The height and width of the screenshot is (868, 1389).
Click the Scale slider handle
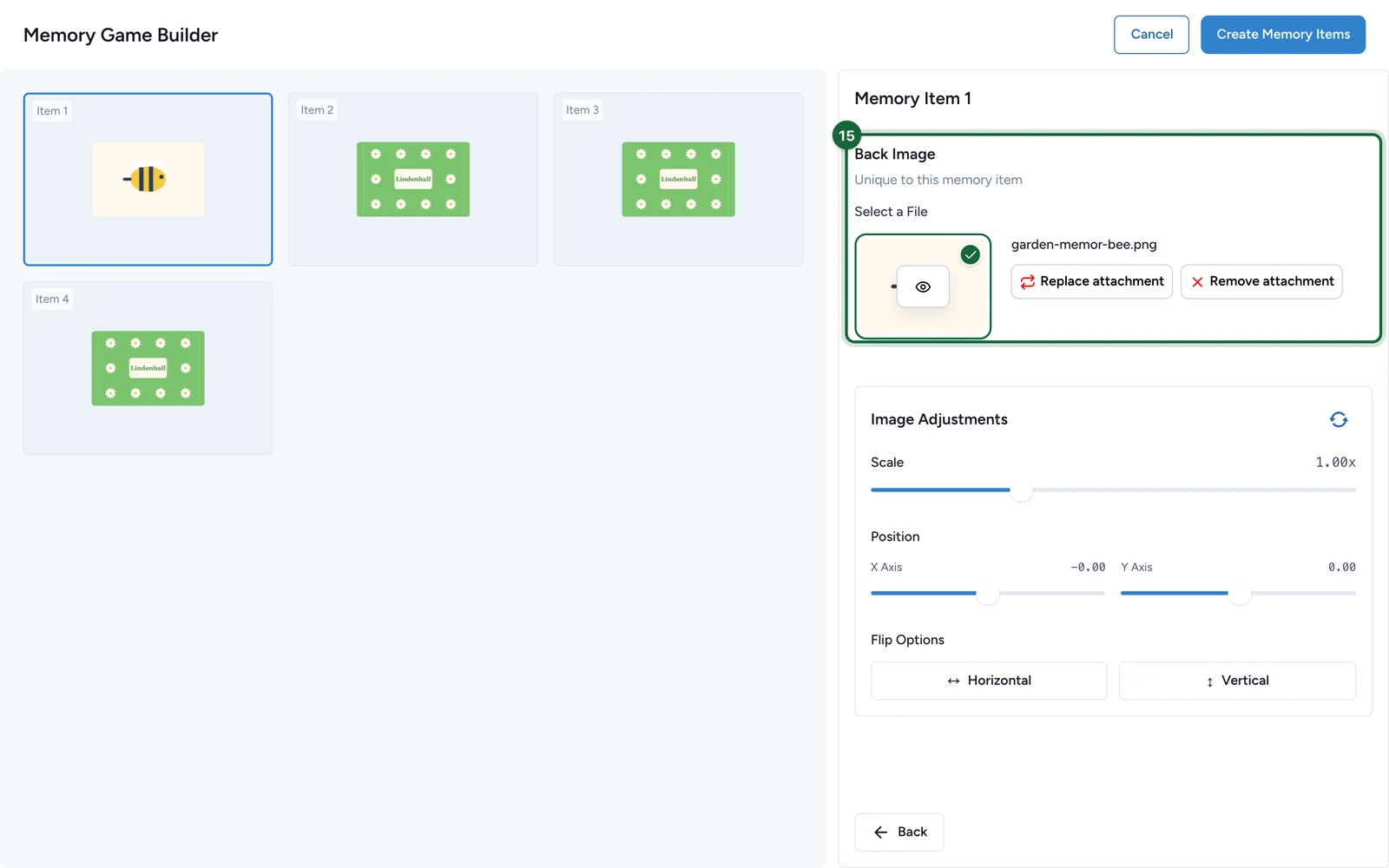(1022, 490)
